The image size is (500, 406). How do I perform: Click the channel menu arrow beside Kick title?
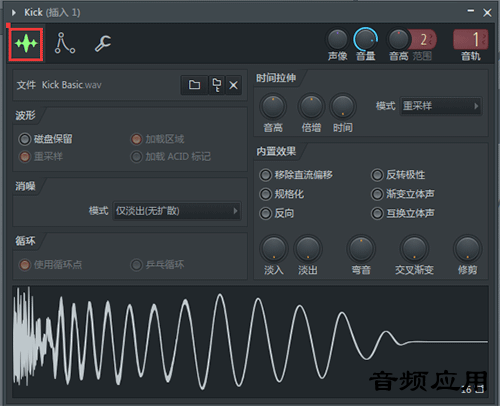(x=14, y=13)
